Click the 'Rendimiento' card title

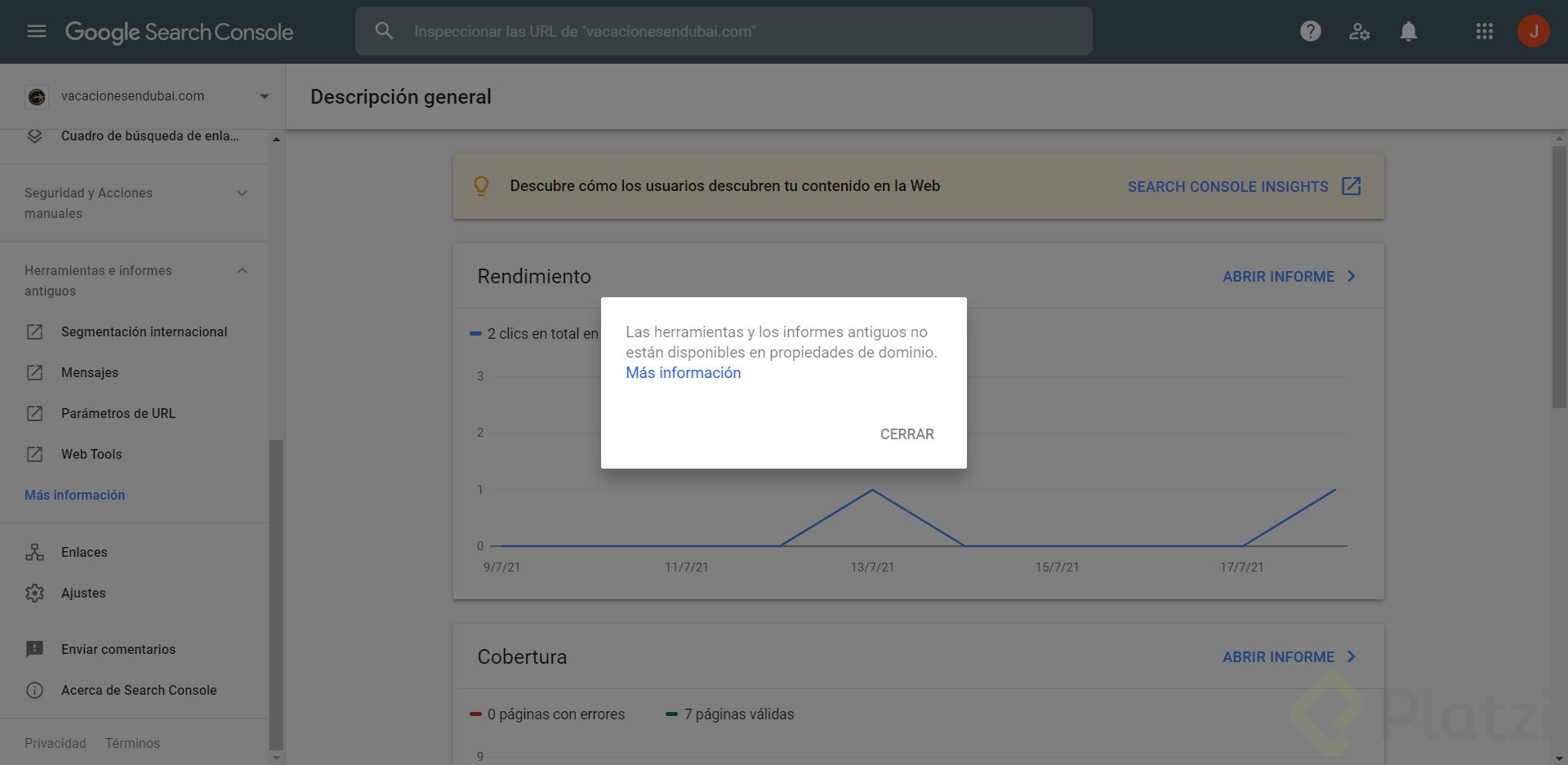tap(534, 277)
